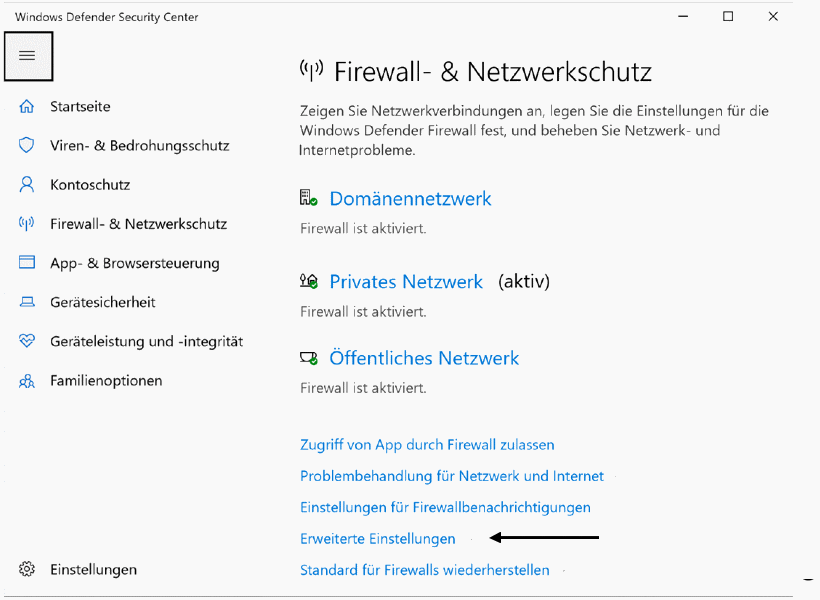The height and width of the screenshot is (600, 820).
Task: Click the App- & Browsersteuerung window icon
Action: click(27, 263)
